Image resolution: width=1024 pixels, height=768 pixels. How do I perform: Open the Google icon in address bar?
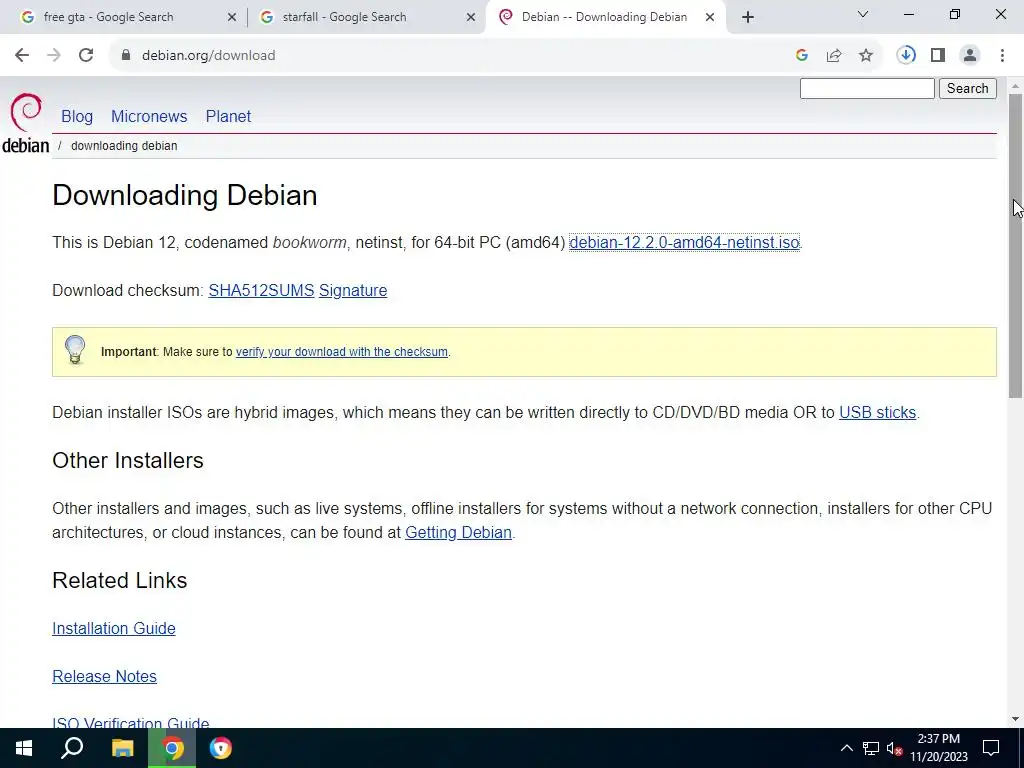coord(802,56)
